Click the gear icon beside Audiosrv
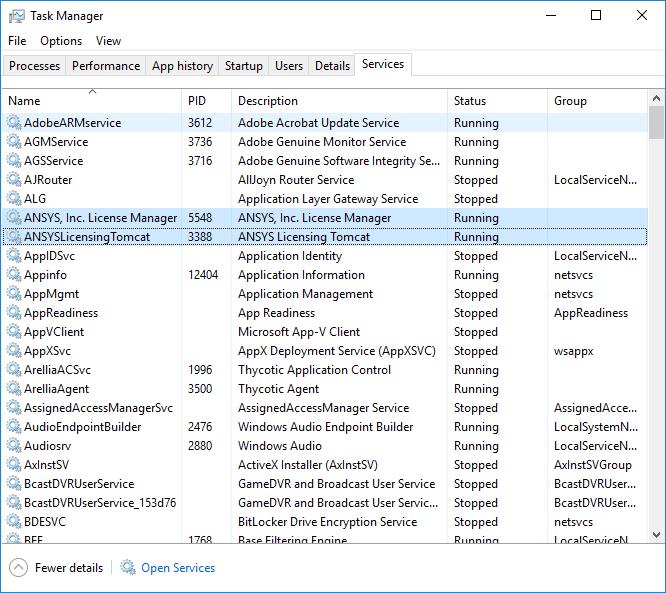This screenshot has height=593, width=666. pyautogui.click(x=14, y=446)
